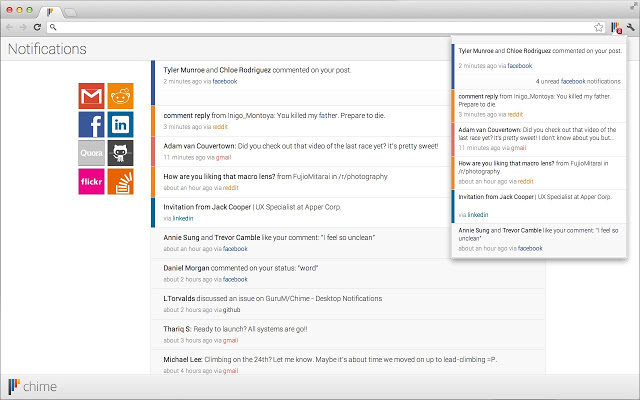Open facebook link under Daniel Morgan notification

click(x=236, y=279)
